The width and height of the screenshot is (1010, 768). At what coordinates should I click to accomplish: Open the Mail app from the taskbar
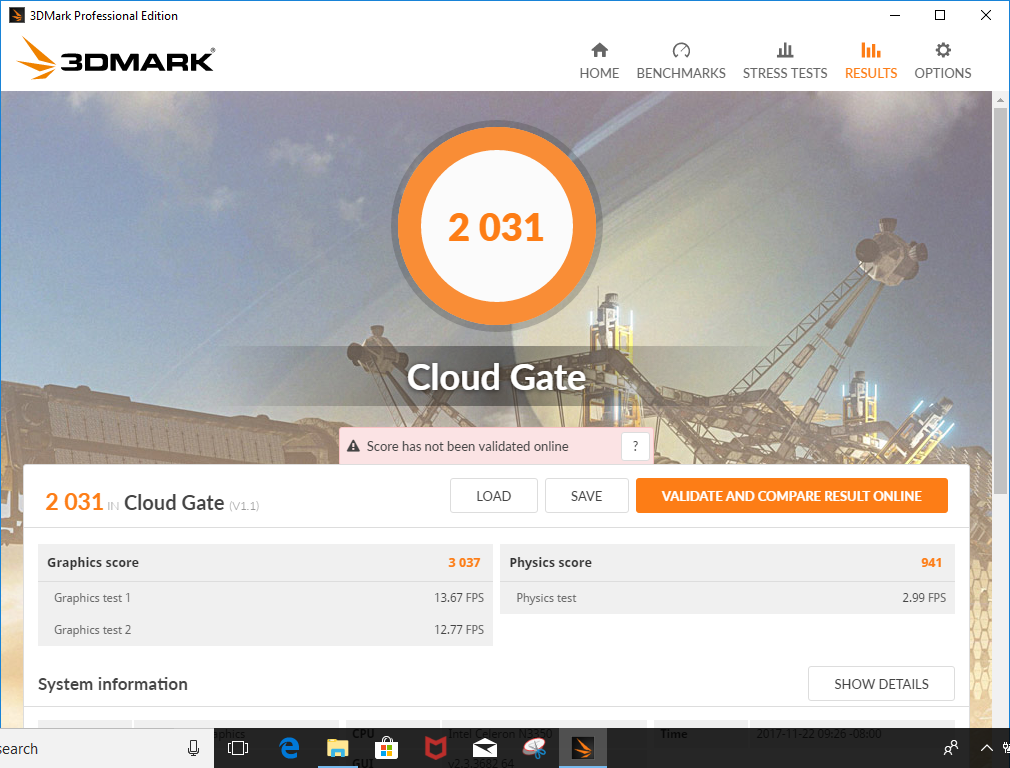tap(484, 748)
